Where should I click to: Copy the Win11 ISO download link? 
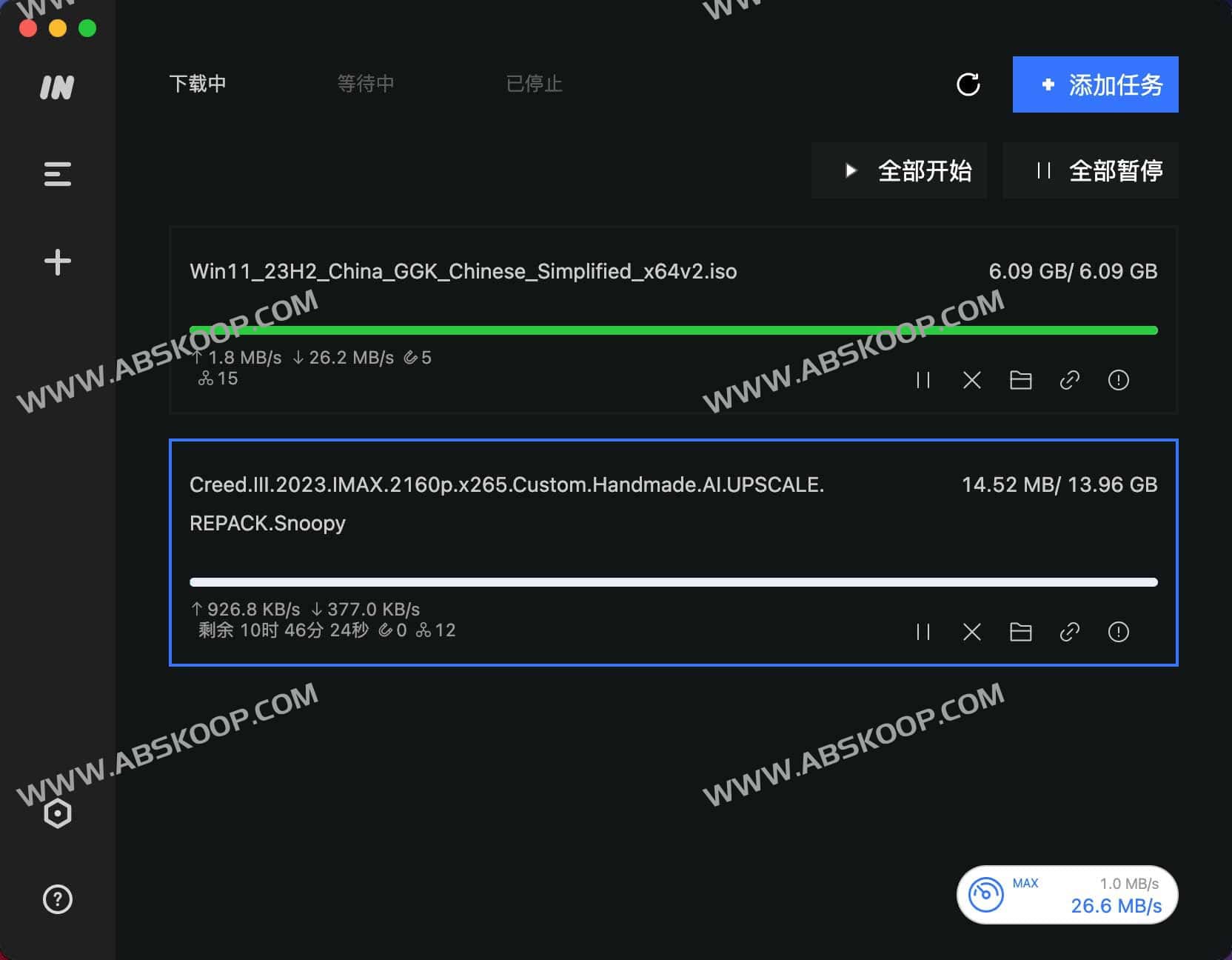click(x=1069, y=381)
